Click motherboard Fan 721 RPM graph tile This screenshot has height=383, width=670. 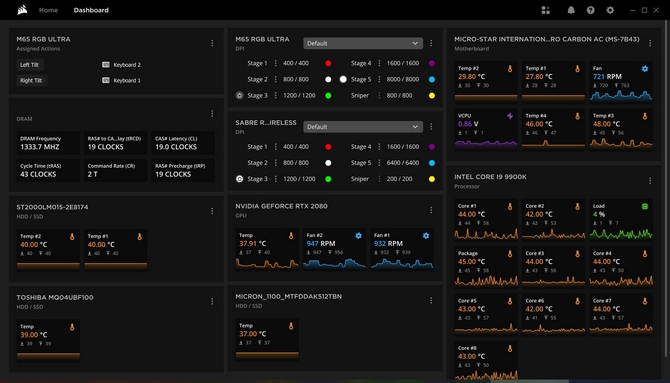tap(621, 82)
